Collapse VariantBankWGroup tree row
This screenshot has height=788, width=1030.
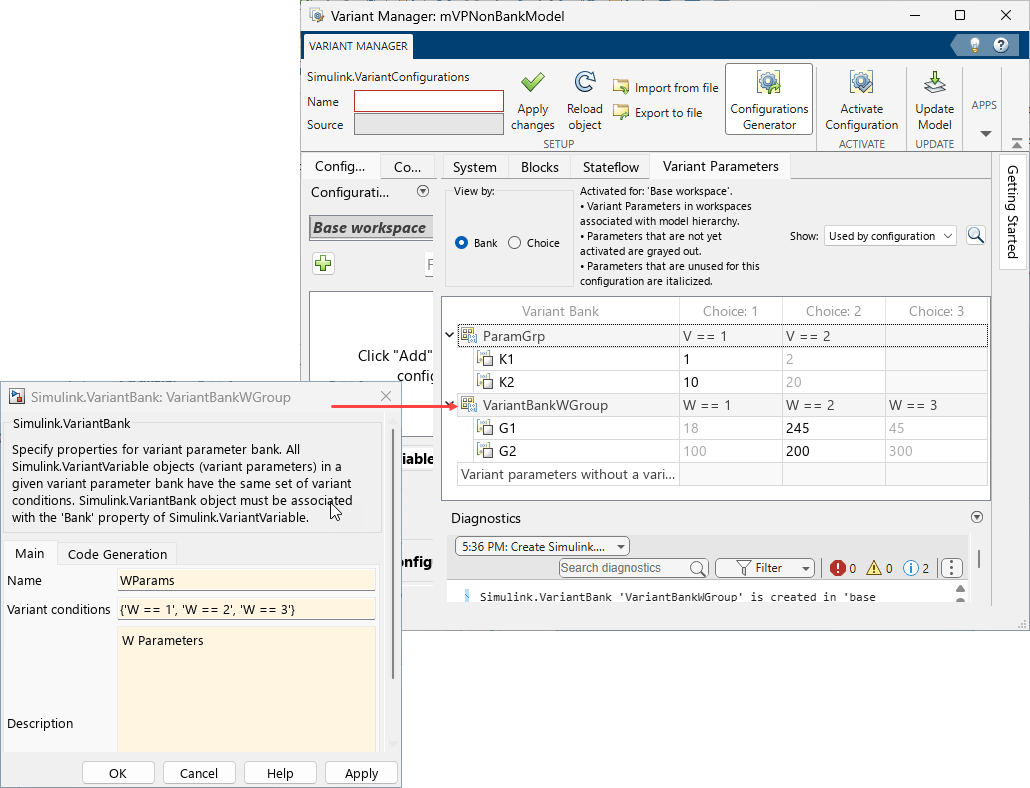click(x=449, y=405)
